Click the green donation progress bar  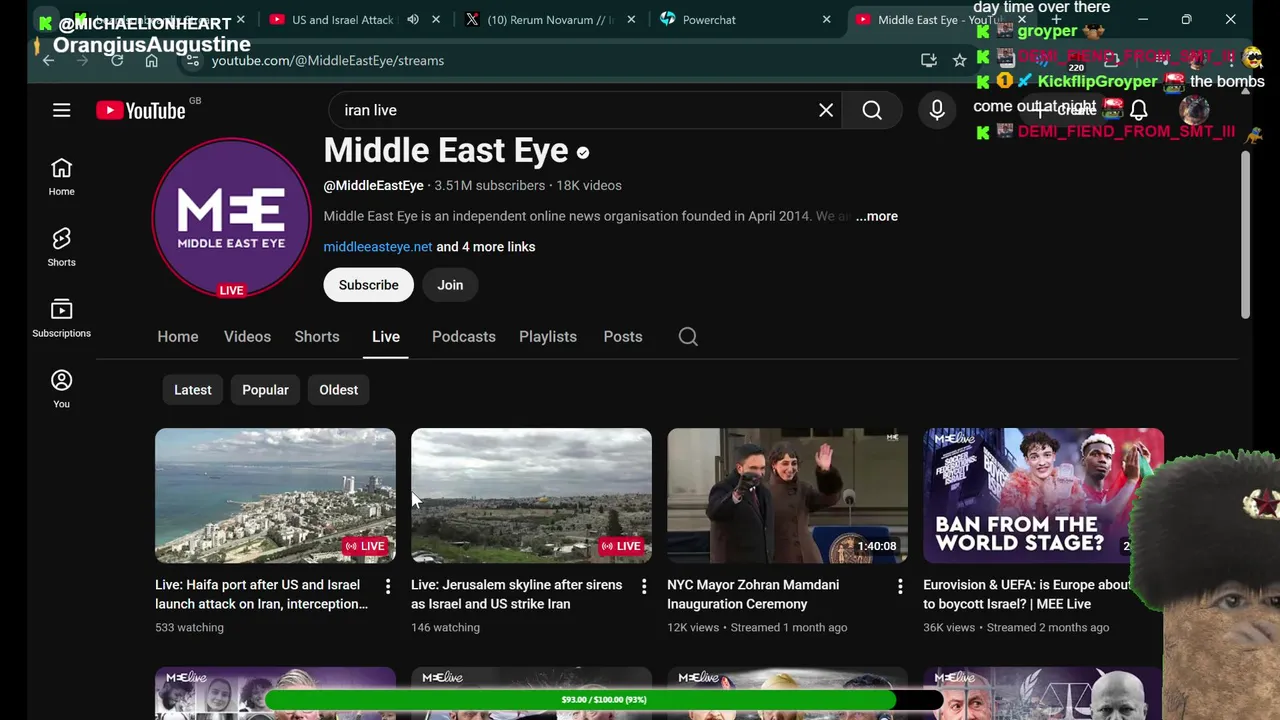tap(603, 700)
